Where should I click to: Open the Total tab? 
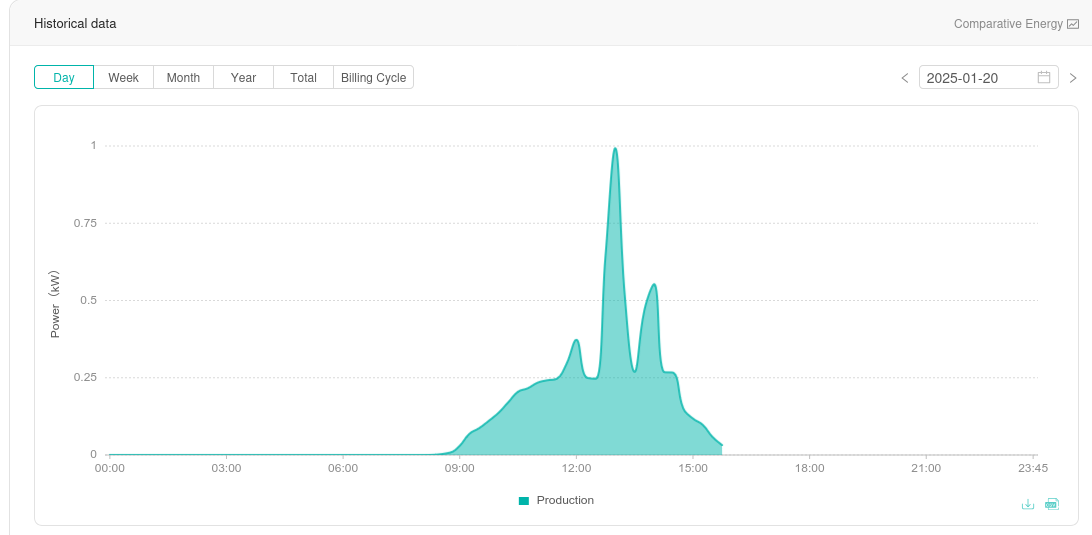(303, 77)
